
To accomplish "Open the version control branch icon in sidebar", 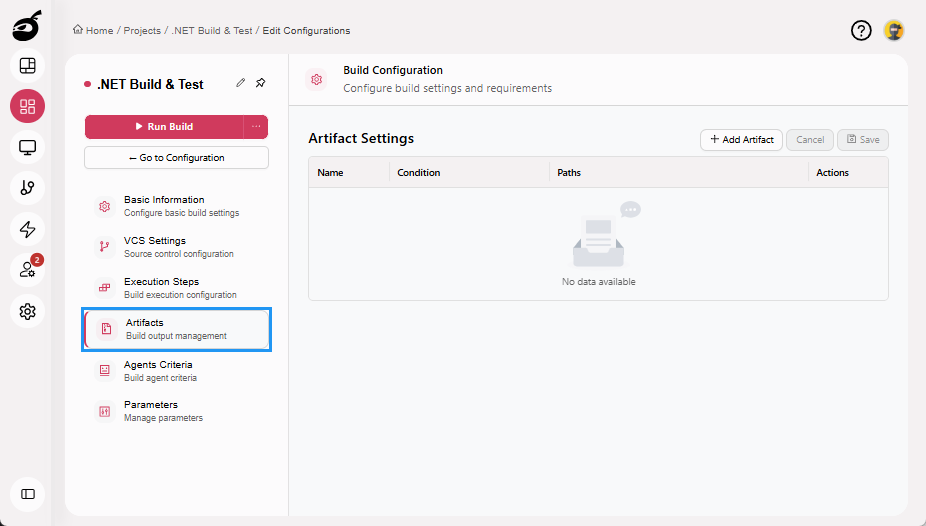I will click(x=27, y=188).
